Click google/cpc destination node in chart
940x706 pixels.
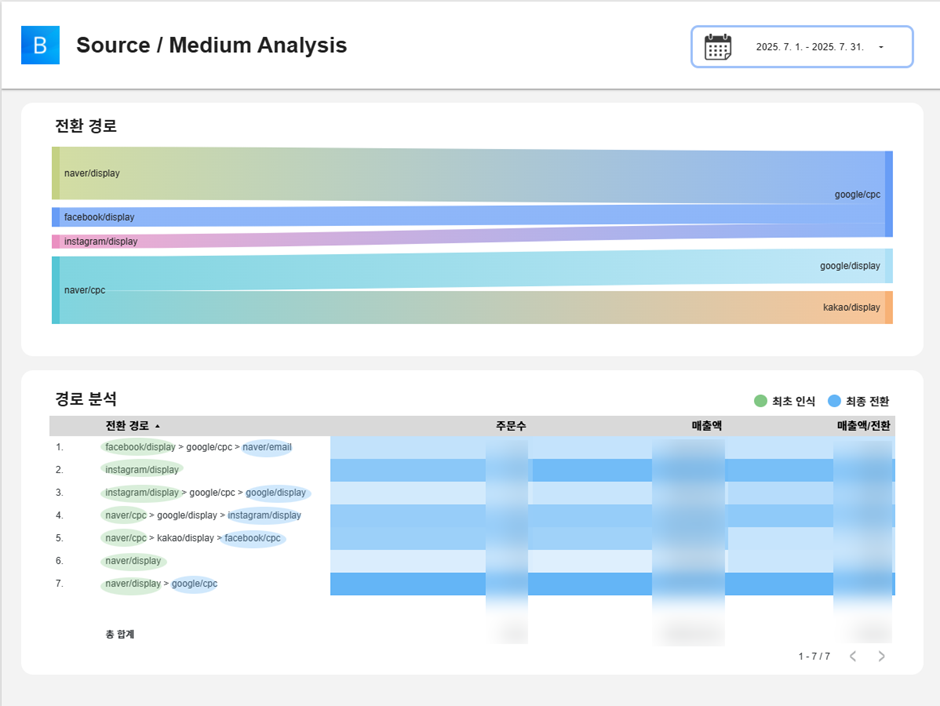point(888,194)
